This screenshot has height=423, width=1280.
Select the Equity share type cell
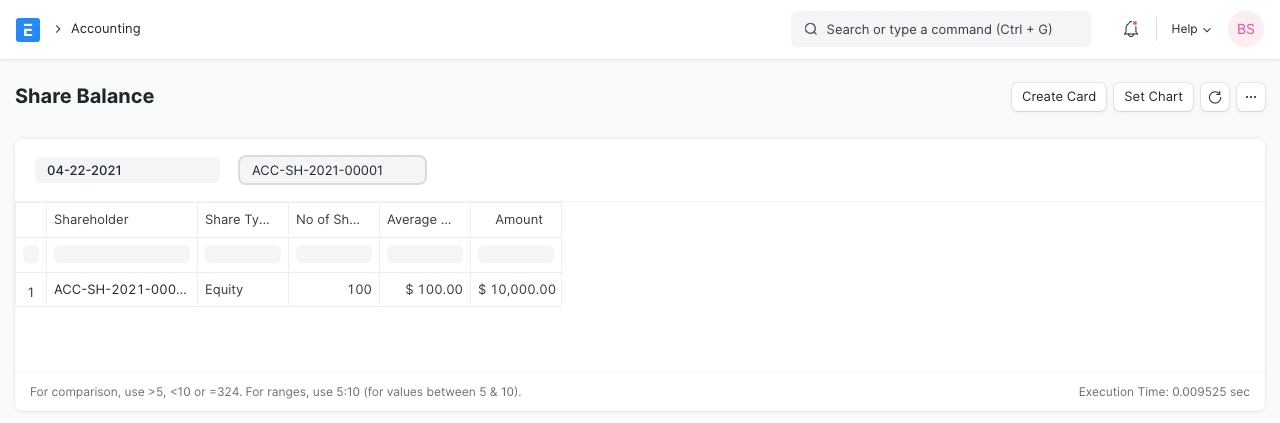point(242,290)
